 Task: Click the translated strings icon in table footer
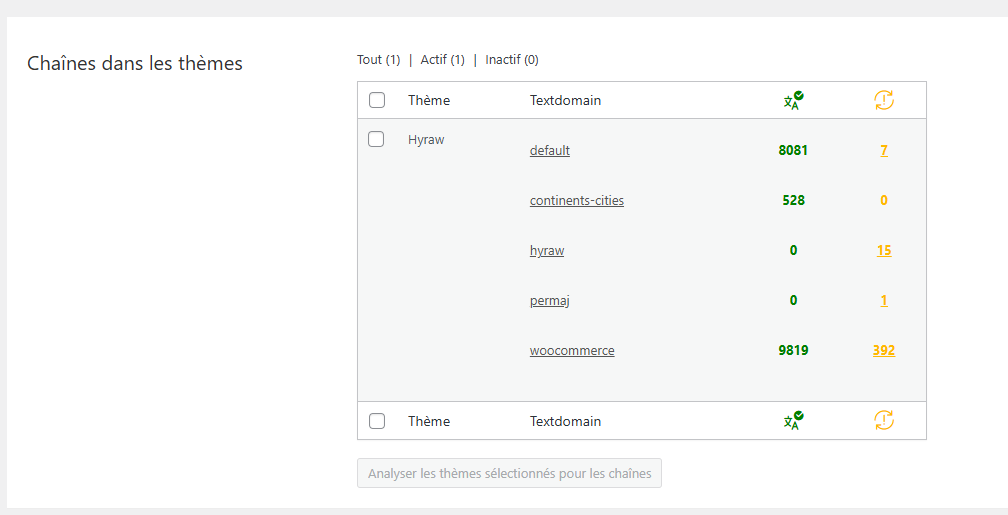pyautogui.click(x=793, y=421)
